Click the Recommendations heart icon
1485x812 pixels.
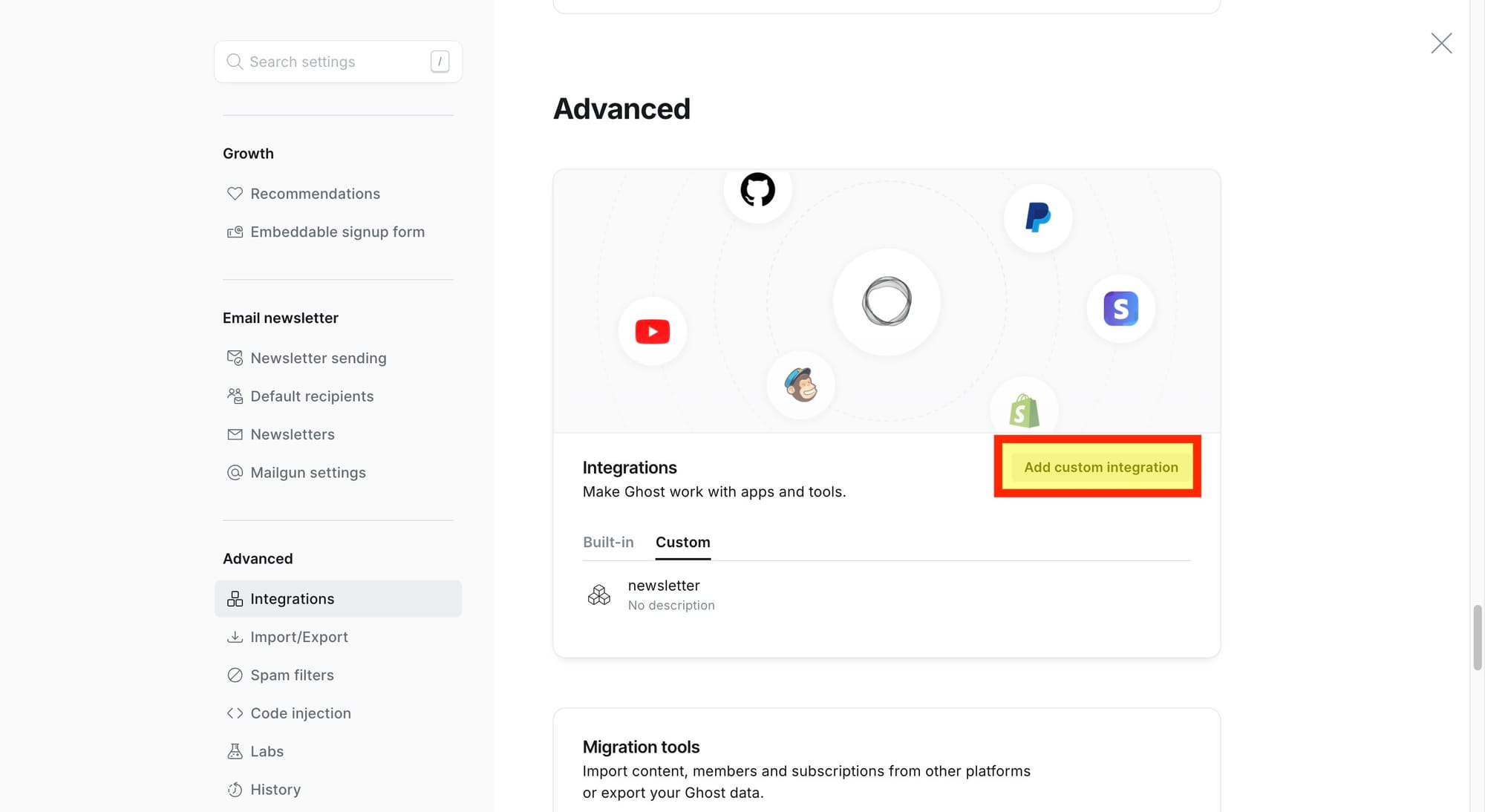235,194
